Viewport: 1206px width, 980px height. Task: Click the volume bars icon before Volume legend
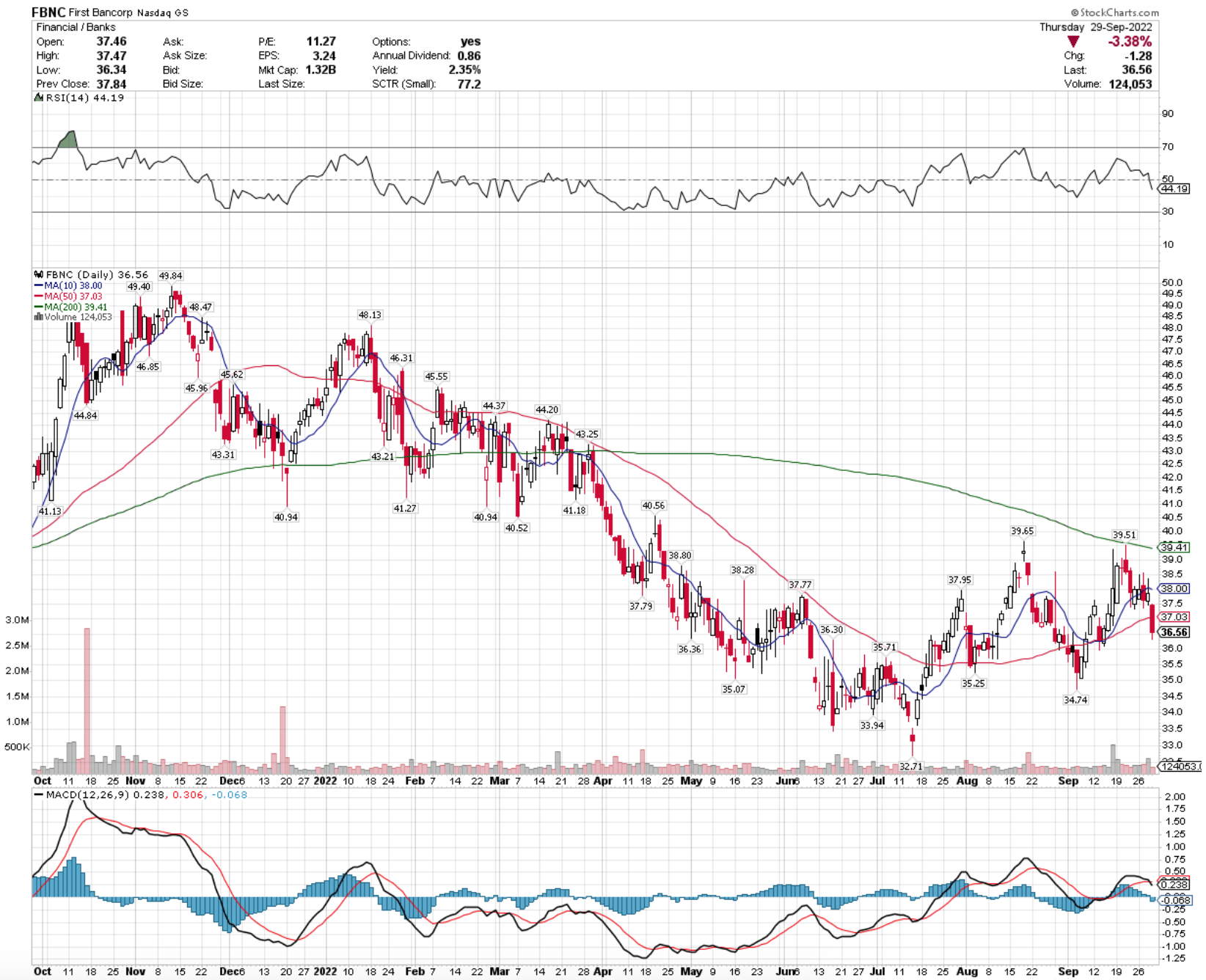click(38, 317)
